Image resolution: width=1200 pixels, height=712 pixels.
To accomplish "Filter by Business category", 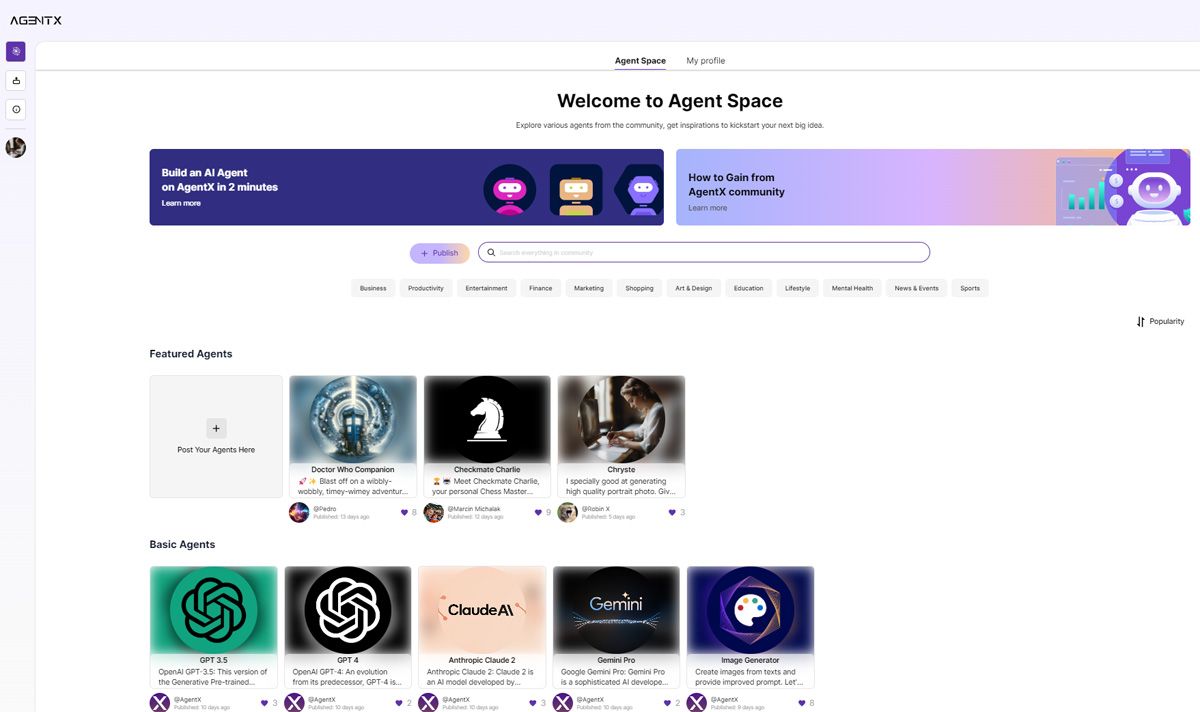I will [373, 288].
